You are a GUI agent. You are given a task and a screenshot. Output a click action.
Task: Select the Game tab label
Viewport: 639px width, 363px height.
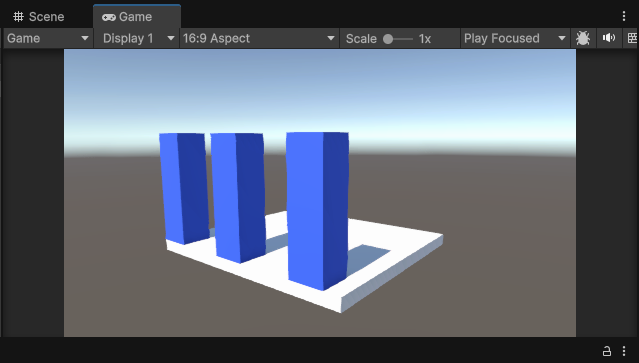click(135, 17)
